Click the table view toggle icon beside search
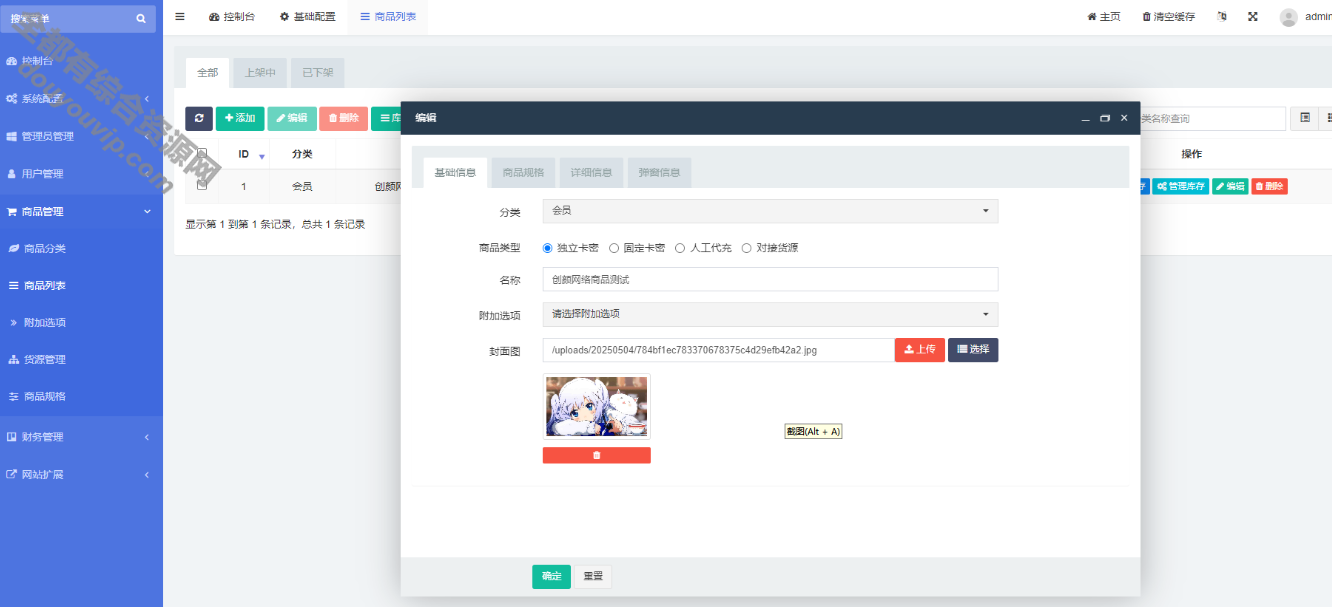The height and width of the screenshot is (607, 1332). coord(1305,118)
